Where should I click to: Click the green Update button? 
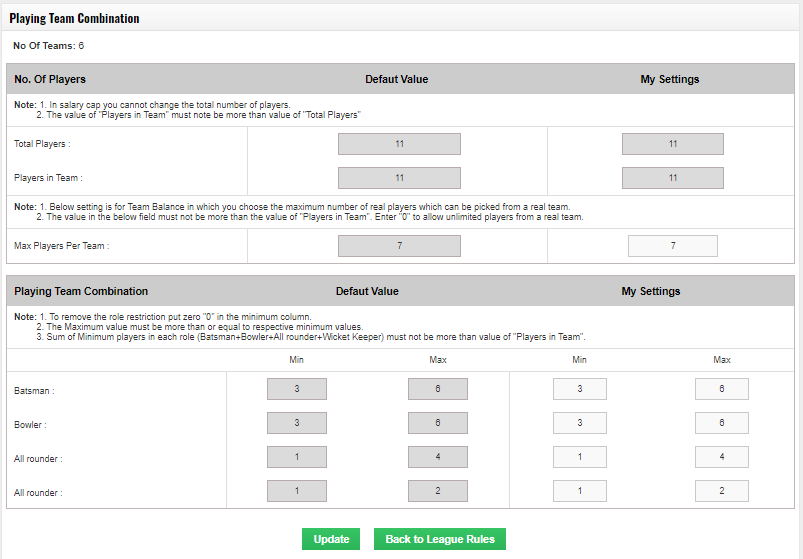[331, 539]
